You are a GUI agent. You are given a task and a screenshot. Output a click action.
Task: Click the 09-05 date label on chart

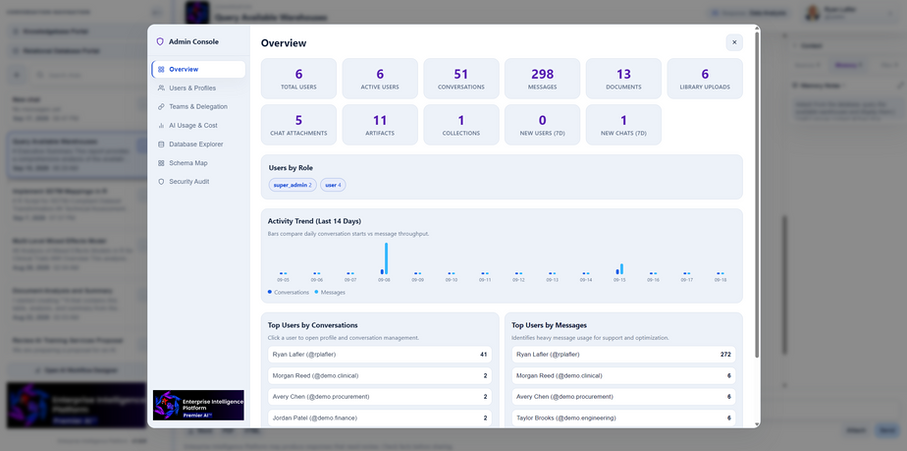click(x=283, y=280)
